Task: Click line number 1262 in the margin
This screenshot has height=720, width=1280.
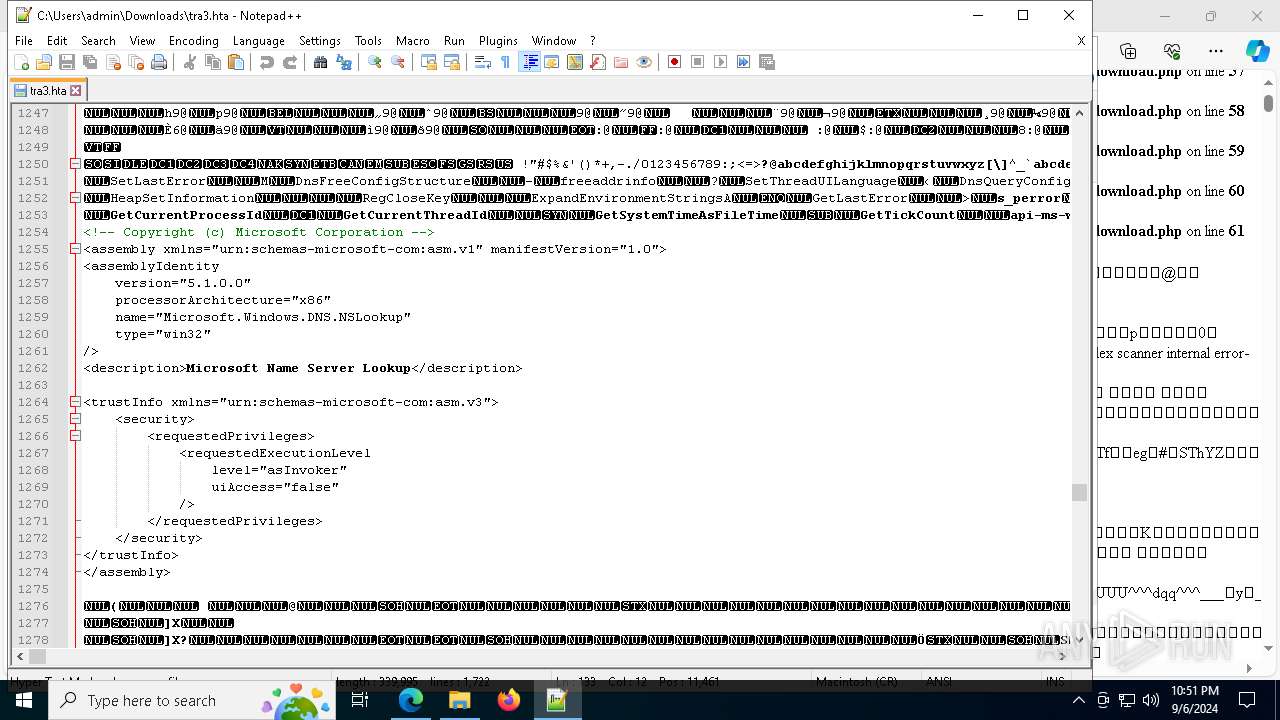Action: 32,368
